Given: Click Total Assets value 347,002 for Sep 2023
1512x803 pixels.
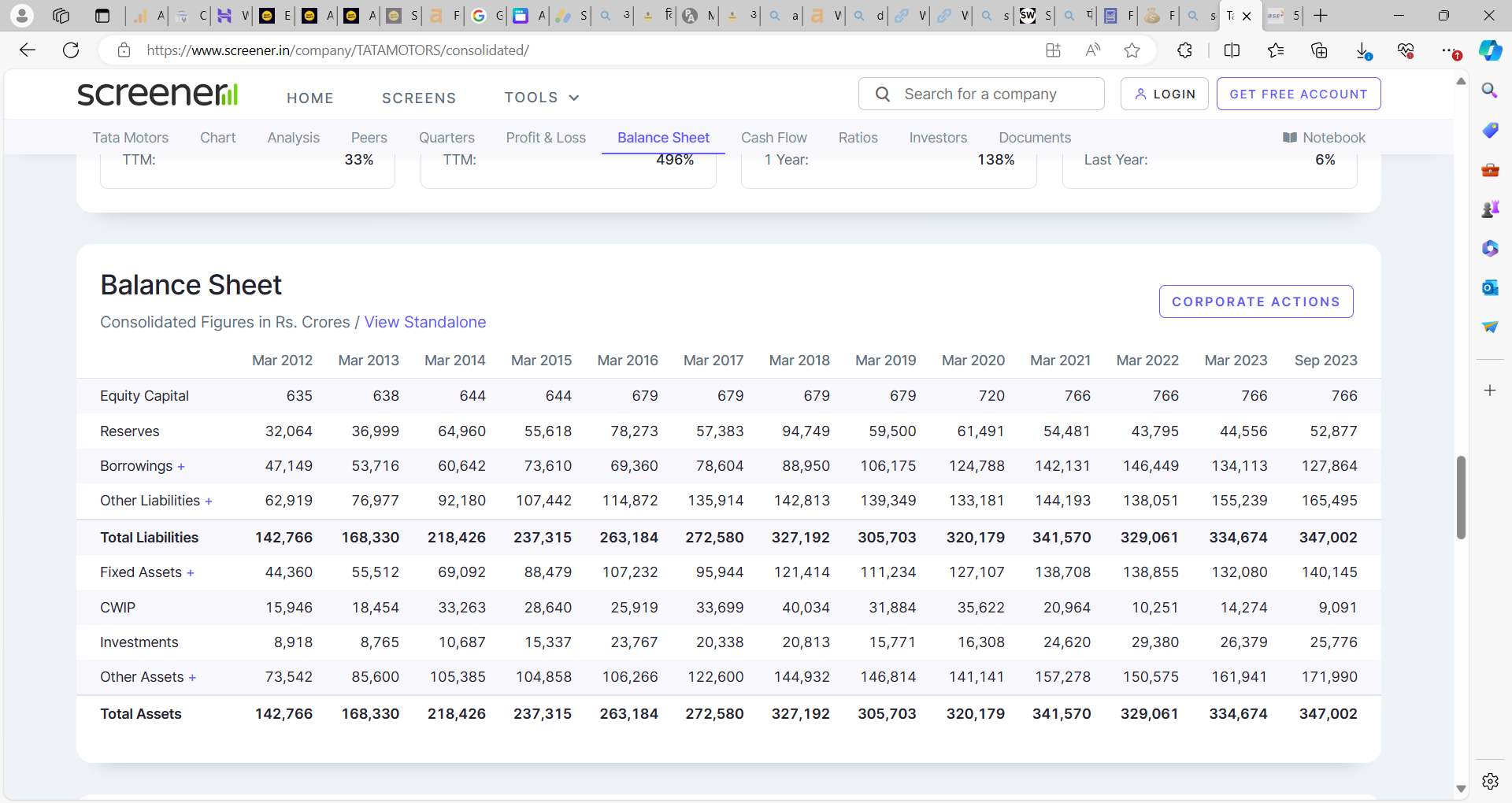Looking at the screenshot, I should point(1328,714).
